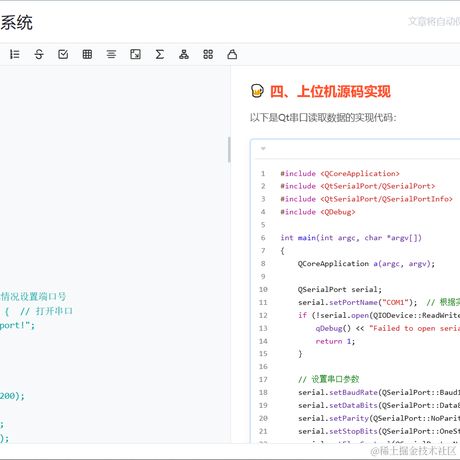
Task: Click code line #include <QCoreApplication>
Action: click(340, 173)
